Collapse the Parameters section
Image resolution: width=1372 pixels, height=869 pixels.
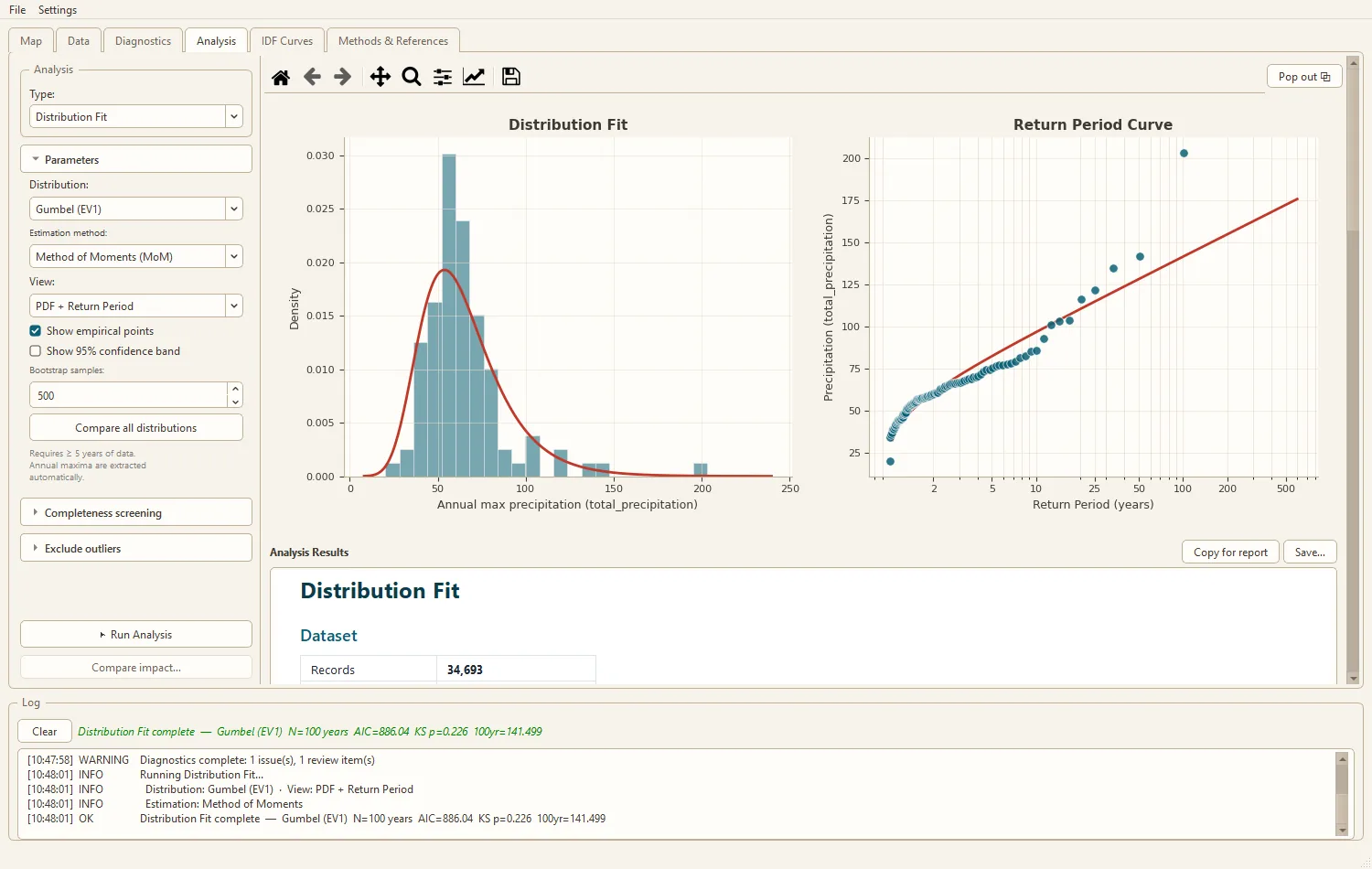click(x=135, y=159)
